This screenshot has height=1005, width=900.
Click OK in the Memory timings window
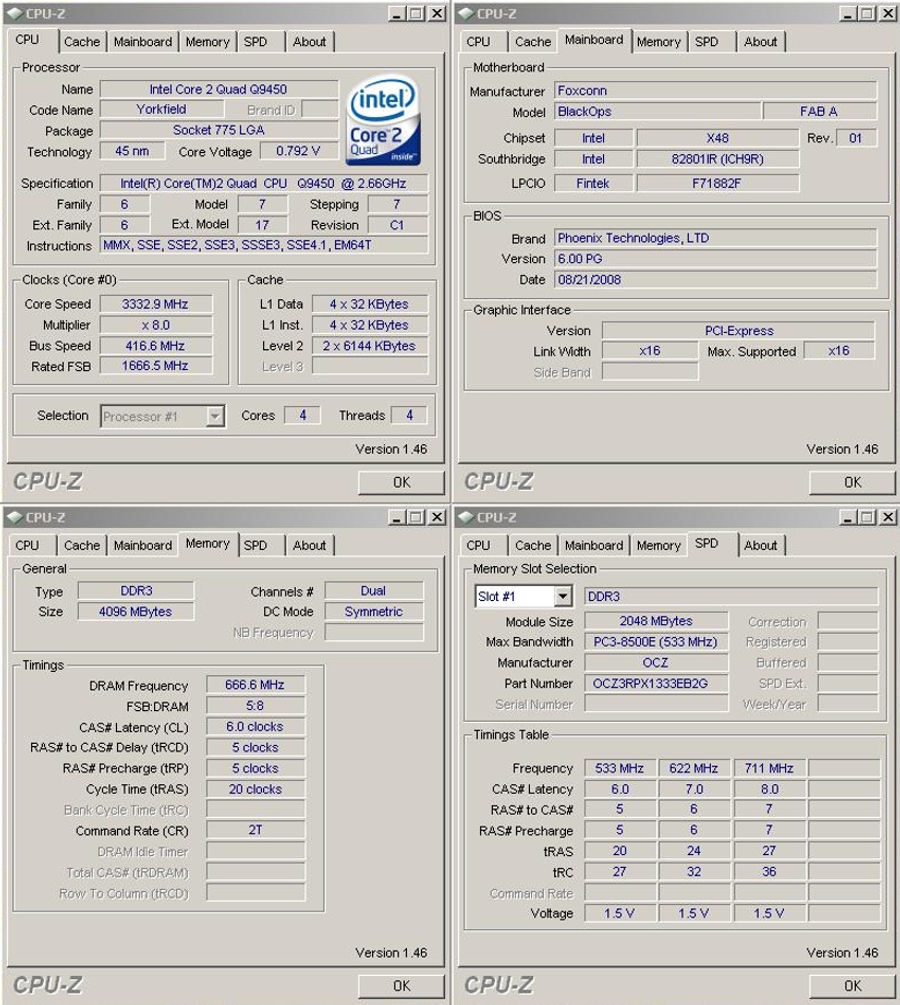[x=401, y=985]
